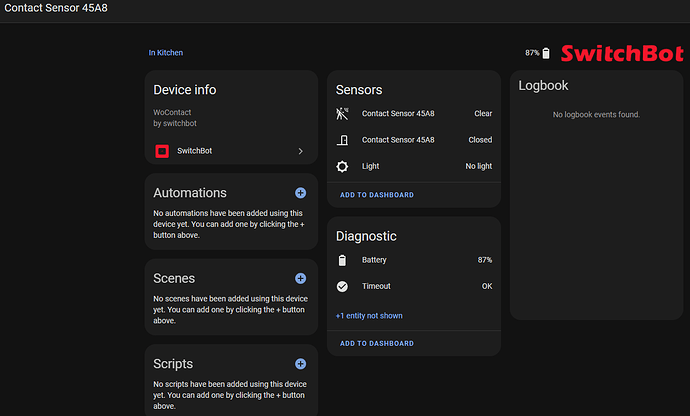Click the battery icon in header

(x=546, y=53)
